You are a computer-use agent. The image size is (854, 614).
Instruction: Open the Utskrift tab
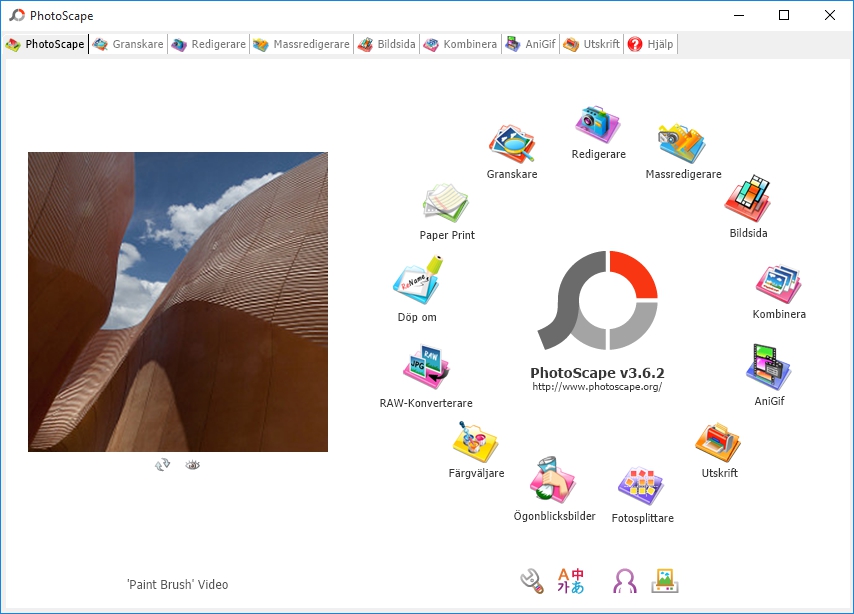click(591, 44)
